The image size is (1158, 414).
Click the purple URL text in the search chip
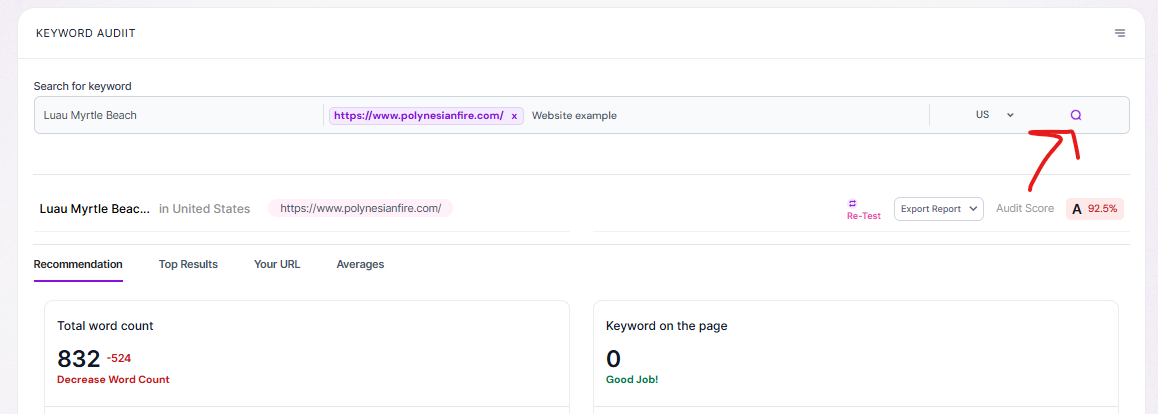point(419,116)
